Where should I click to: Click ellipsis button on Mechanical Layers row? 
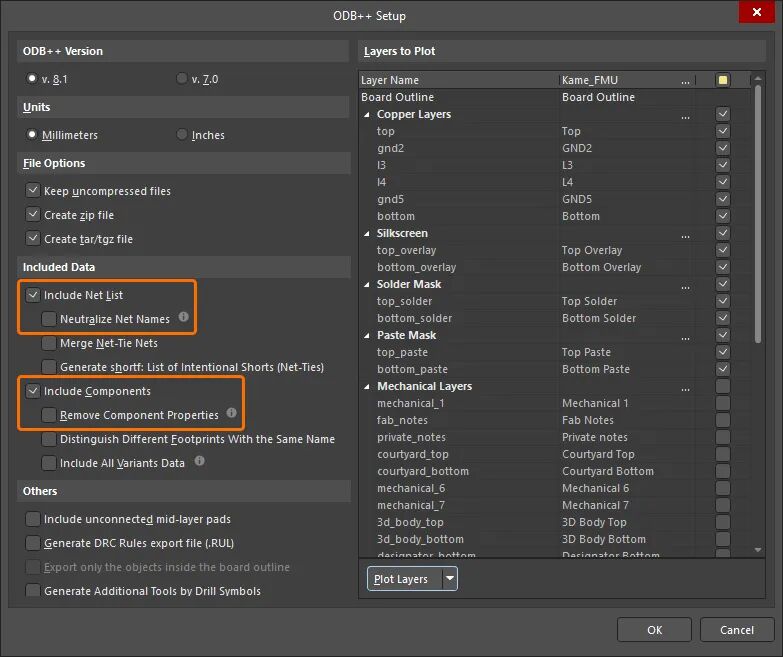tap(686, 388)
